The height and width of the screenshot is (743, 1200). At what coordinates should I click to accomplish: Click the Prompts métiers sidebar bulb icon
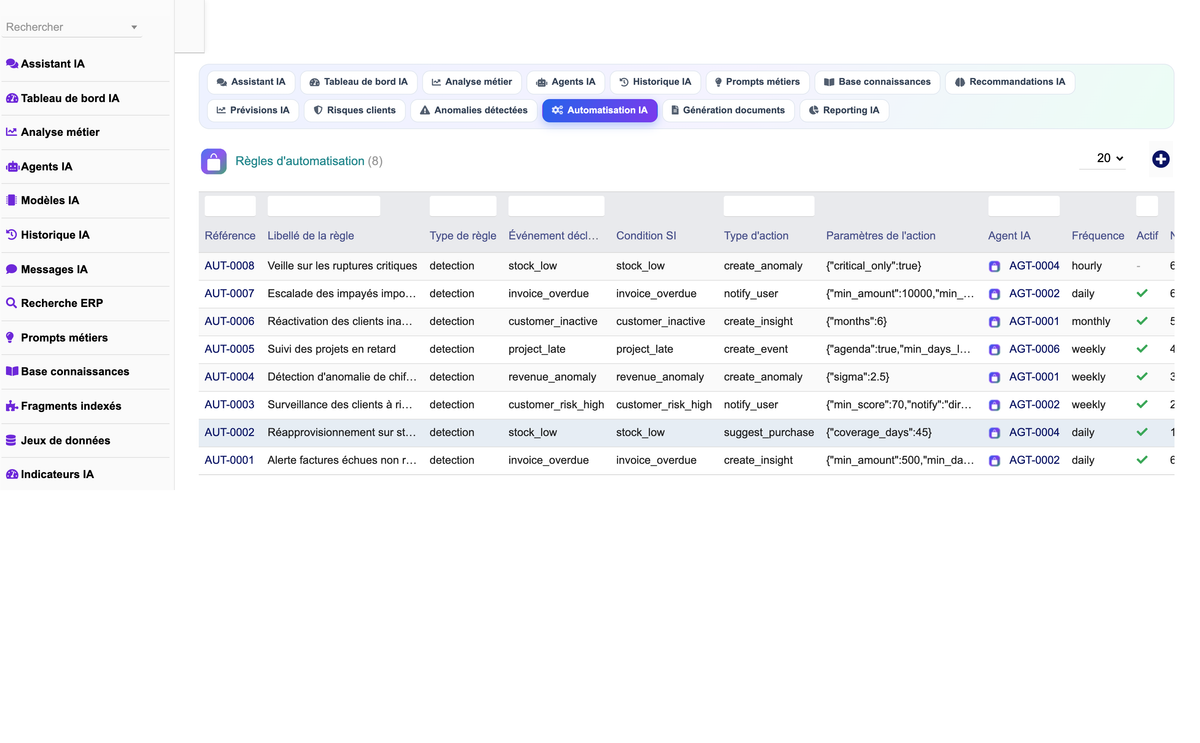pos(11,338)
